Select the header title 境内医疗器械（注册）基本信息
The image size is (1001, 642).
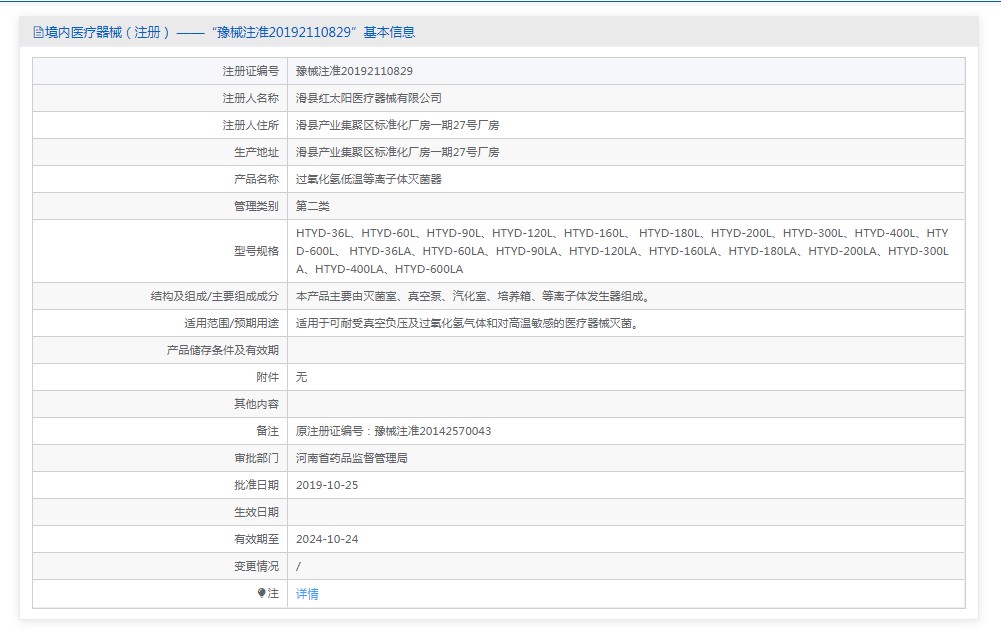pos(230,32)
